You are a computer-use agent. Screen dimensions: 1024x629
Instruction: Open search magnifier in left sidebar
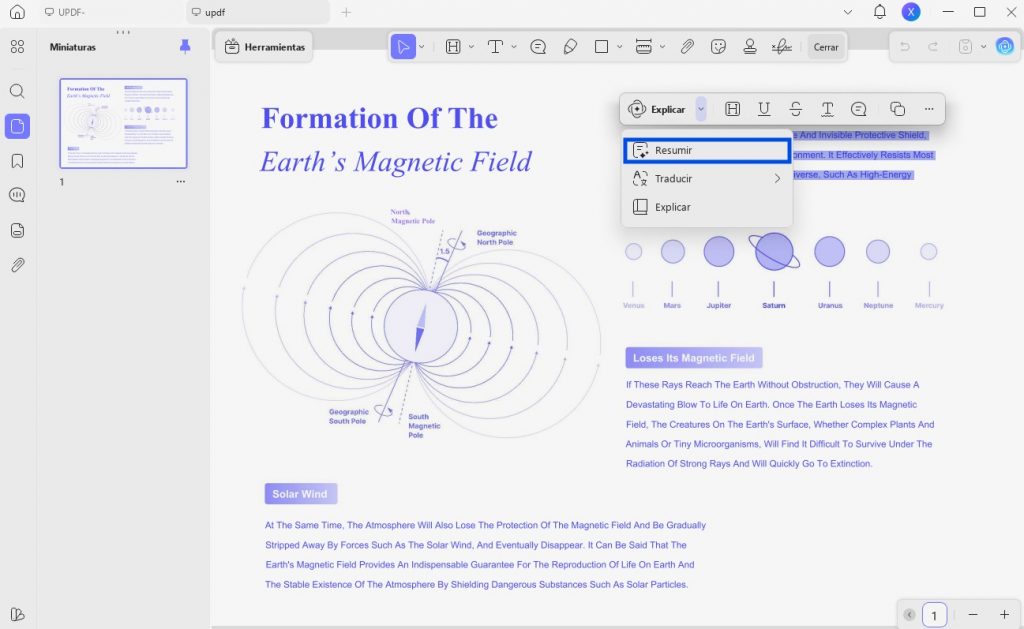[18, 91]
